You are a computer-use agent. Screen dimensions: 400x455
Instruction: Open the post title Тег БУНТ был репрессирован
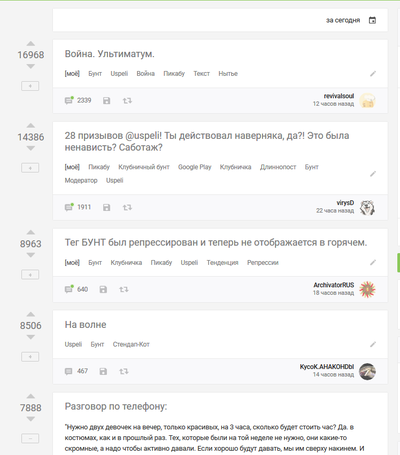point(216,243)
